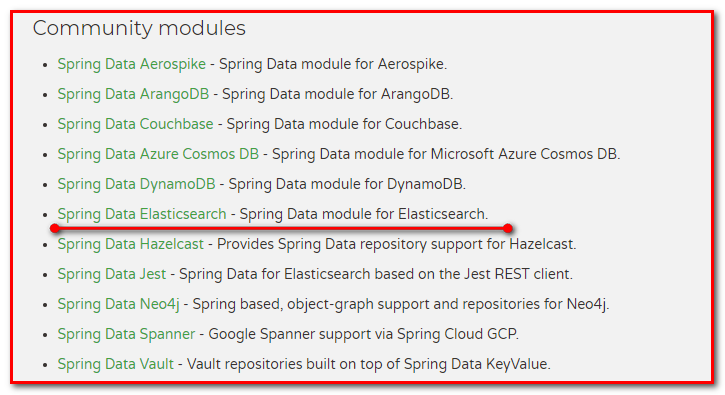Open Spring Data Azure Cosmos DB link

point(158,154)
